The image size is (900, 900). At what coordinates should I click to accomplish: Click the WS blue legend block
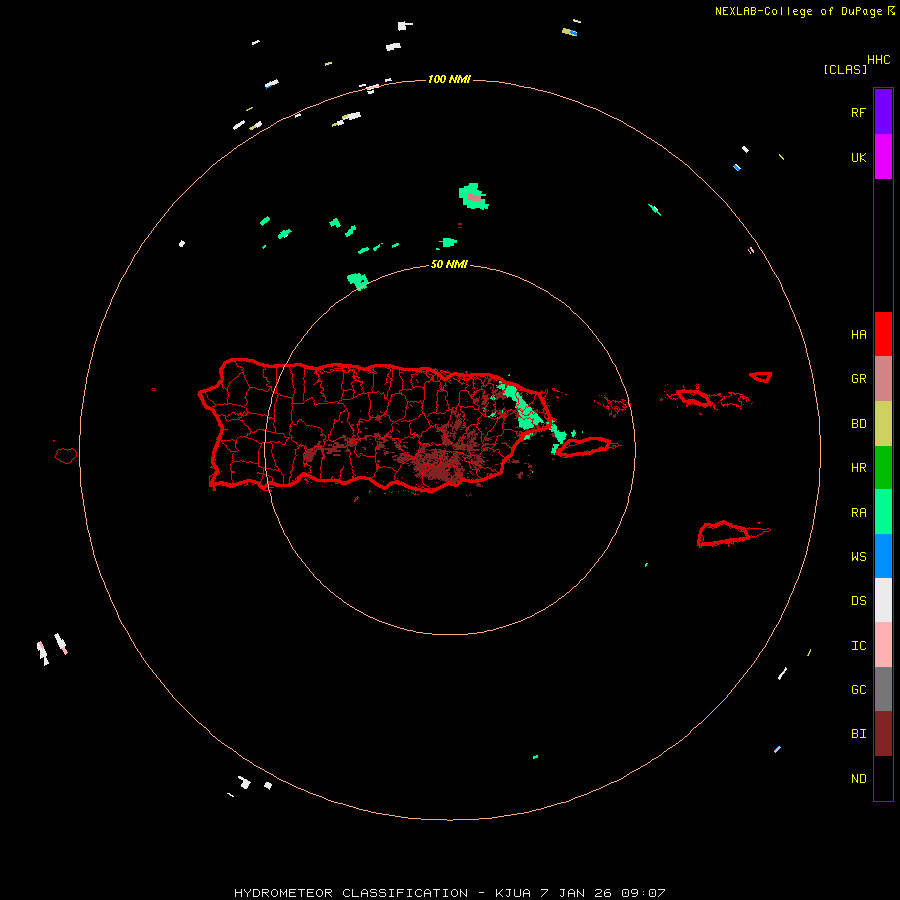(x=883, y=556)
